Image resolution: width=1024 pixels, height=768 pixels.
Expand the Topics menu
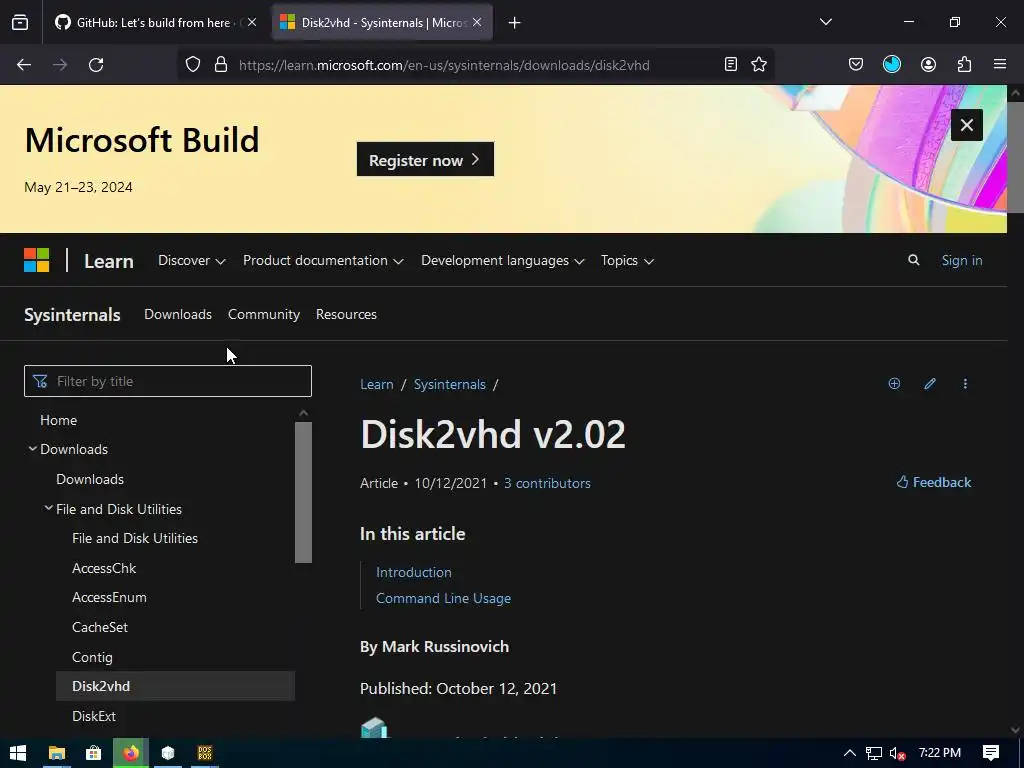tap(627, 261)
